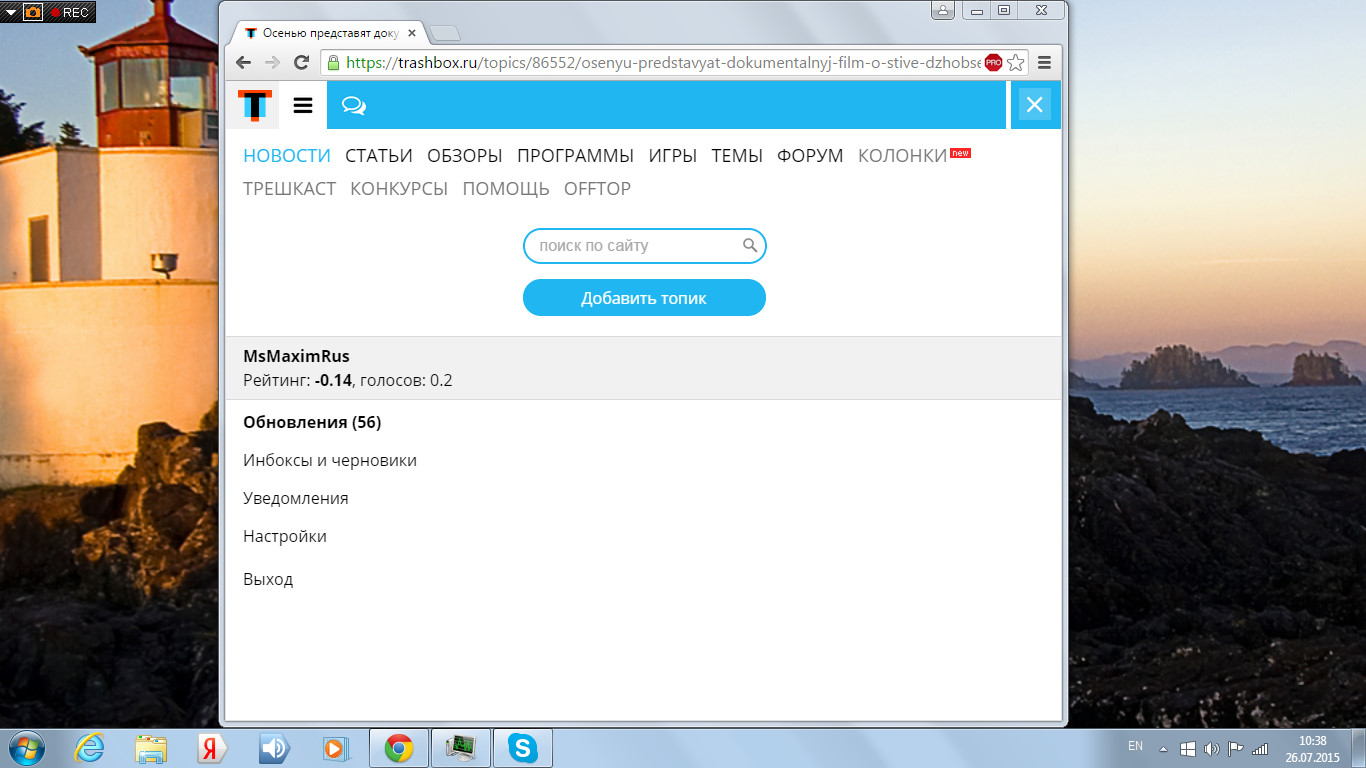This screenshot has height=768, width=1366.
Task: Click Выход to log out
Action: (268, 580)
